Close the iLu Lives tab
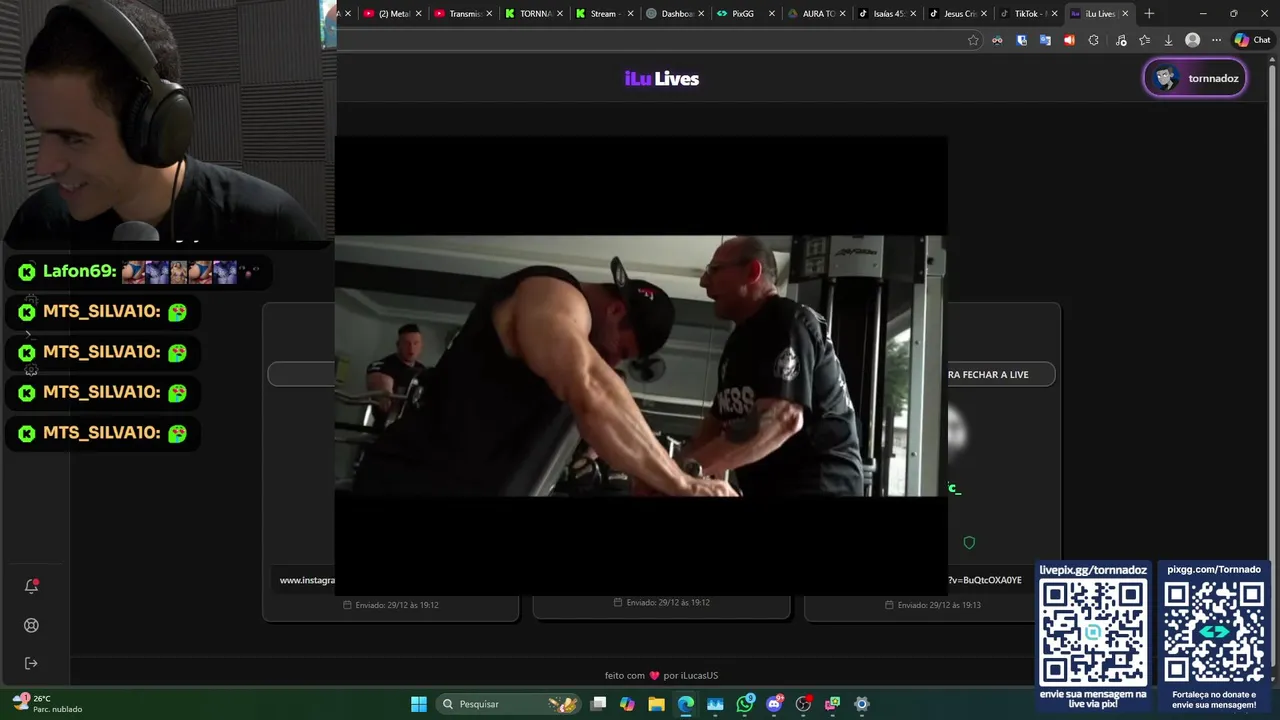Viewport: 1280px width, 720px height. coord(1125,14)
